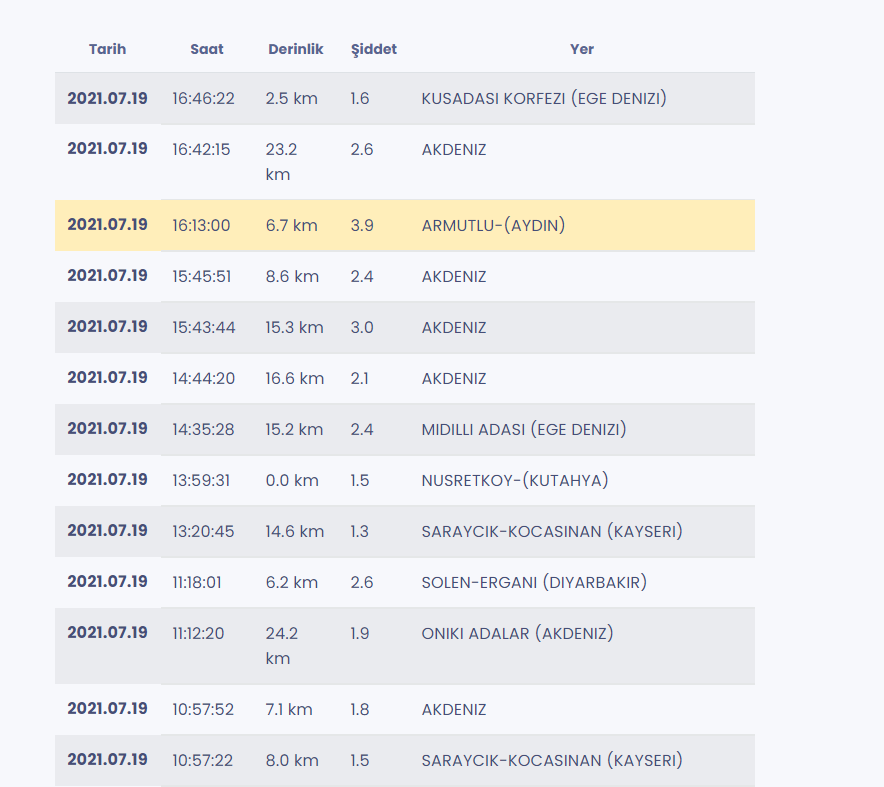The image size is (884, 787).
Task: Select the SOLEN-ERGANI (DIYARBAKIR) location
Action: 534,582
